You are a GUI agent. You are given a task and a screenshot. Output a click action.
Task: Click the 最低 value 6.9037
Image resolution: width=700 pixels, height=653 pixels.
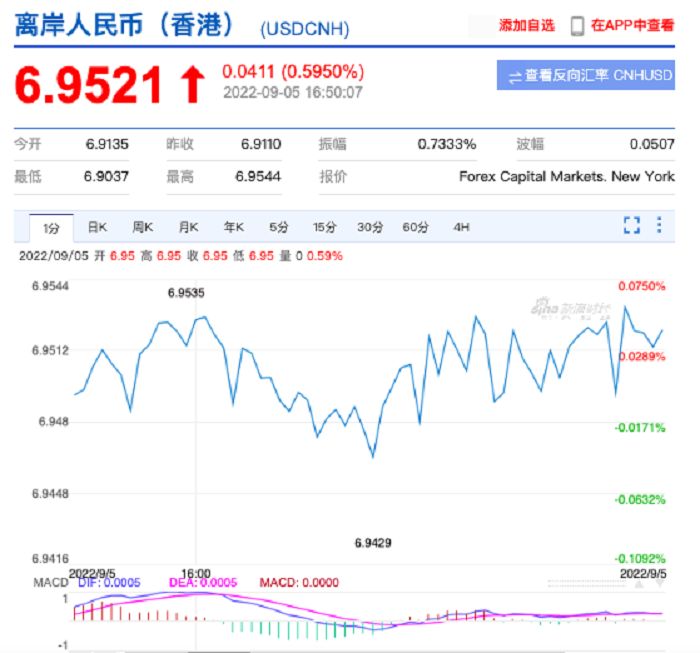pyautogui.click(x=106, y=176)
